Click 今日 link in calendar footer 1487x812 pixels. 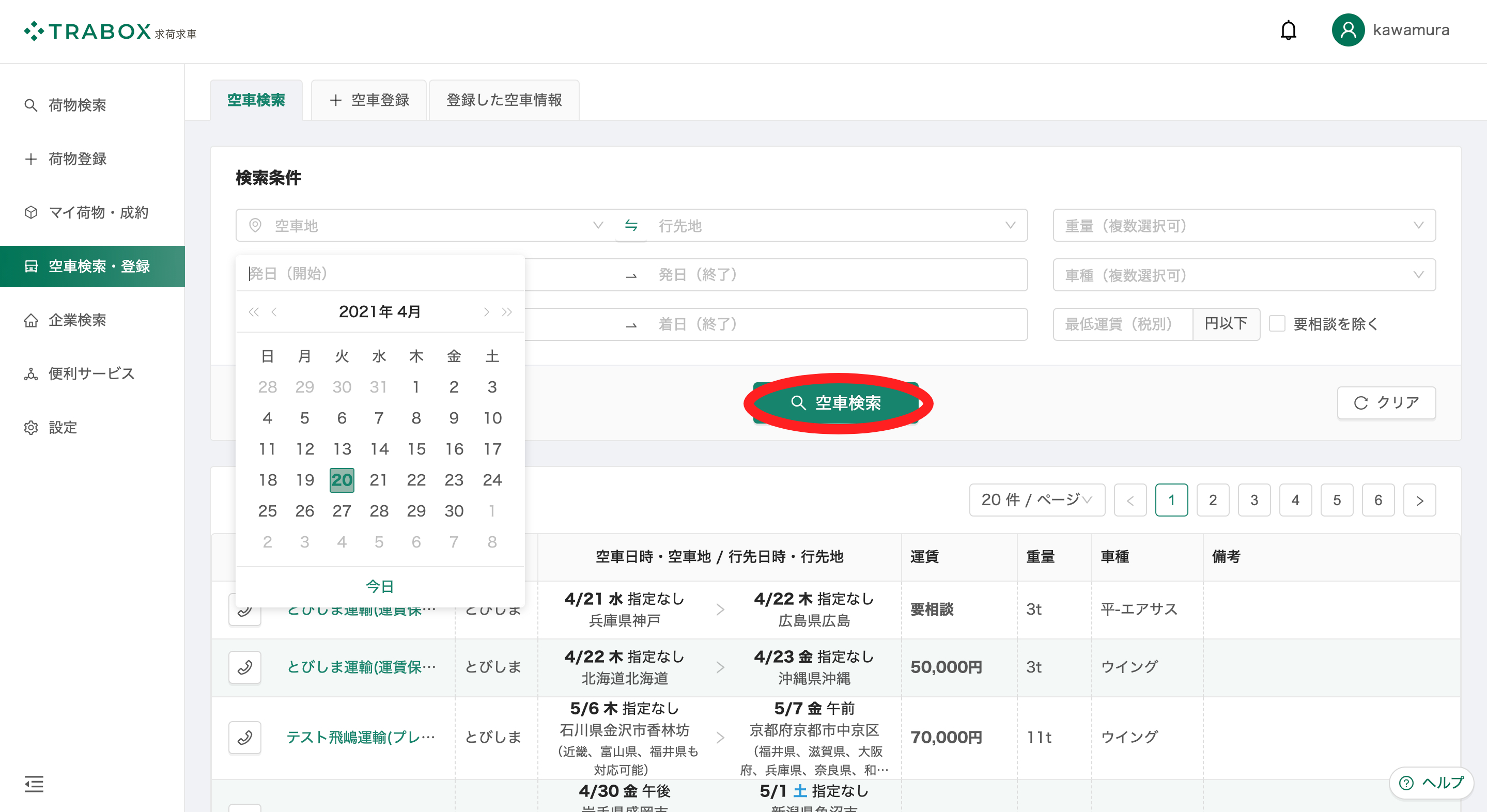click(379, 586)
